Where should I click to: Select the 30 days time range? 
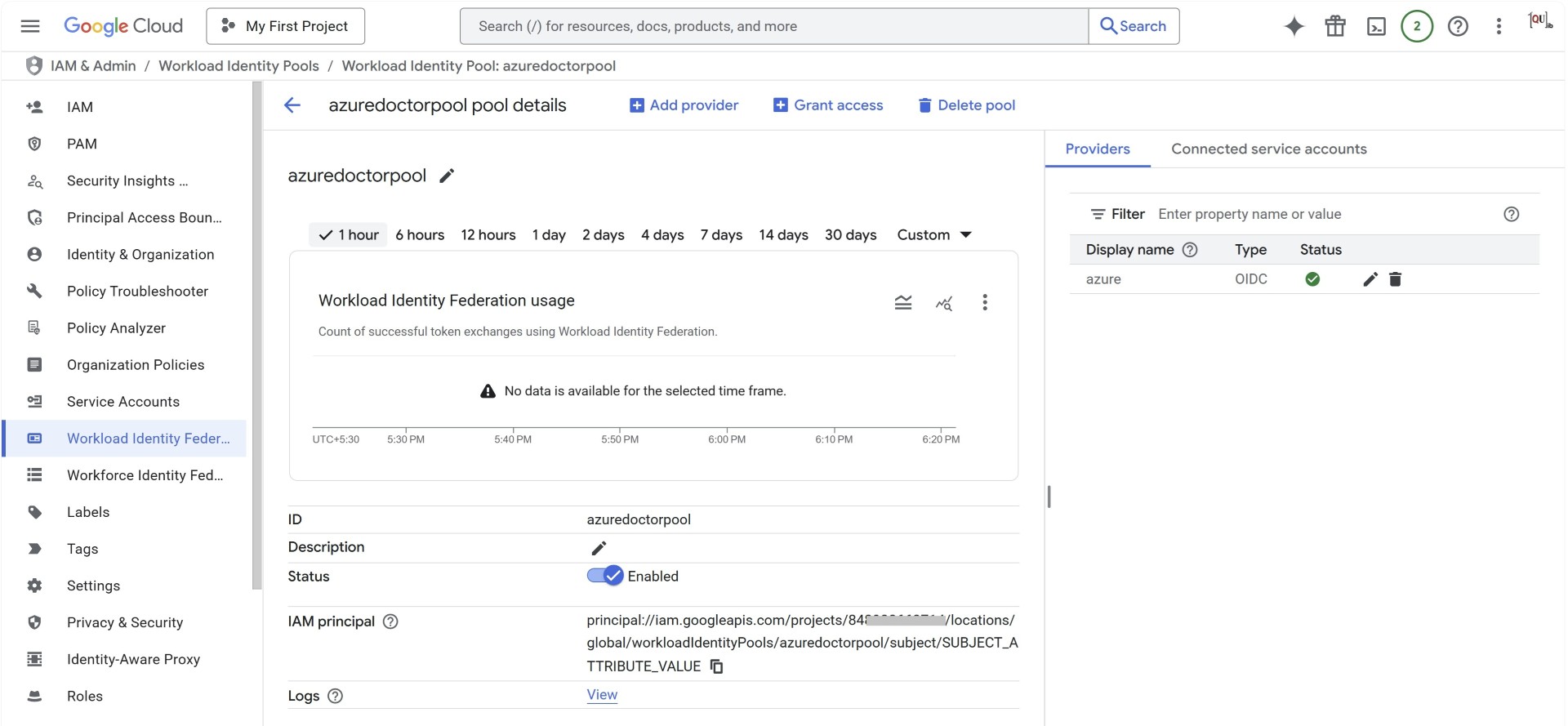pos(850,235)
